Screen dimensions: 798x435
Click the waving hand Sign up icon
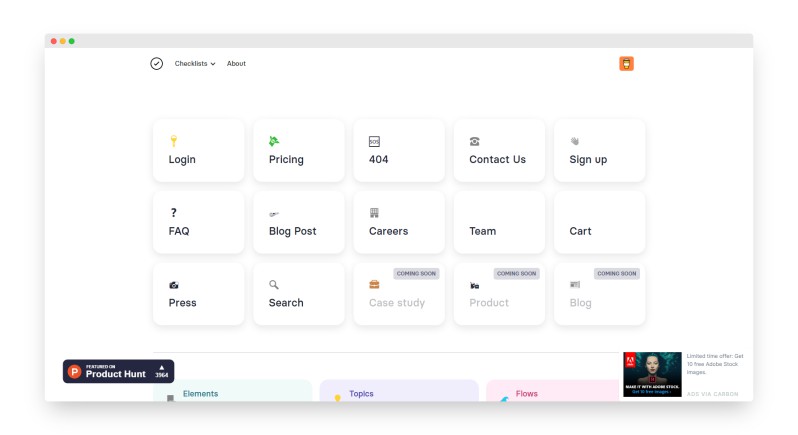pyautogui.click(x=575, y=142)
